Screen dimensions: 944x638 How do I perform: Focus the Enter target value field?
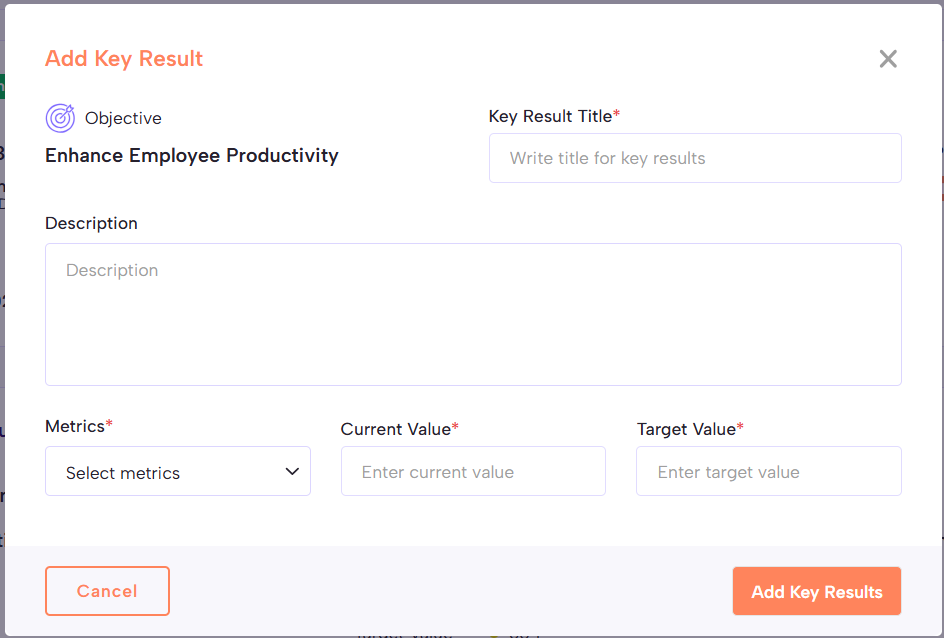pos(769,471)
